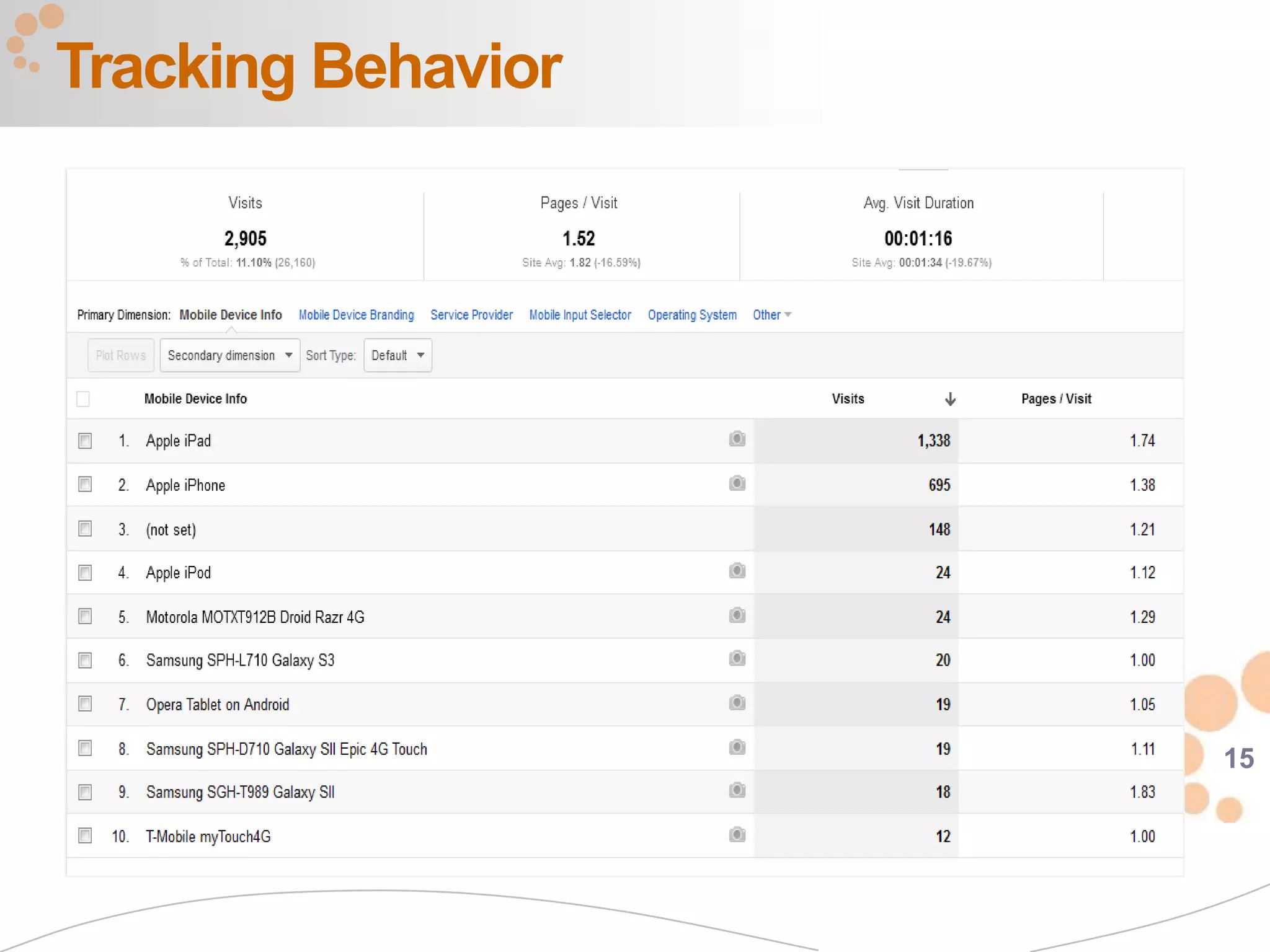This screenshot has width=1270, height=952.
Task: Click Samsung SGH-T989 Galaxy SII entry
Action: pos(241,792)
